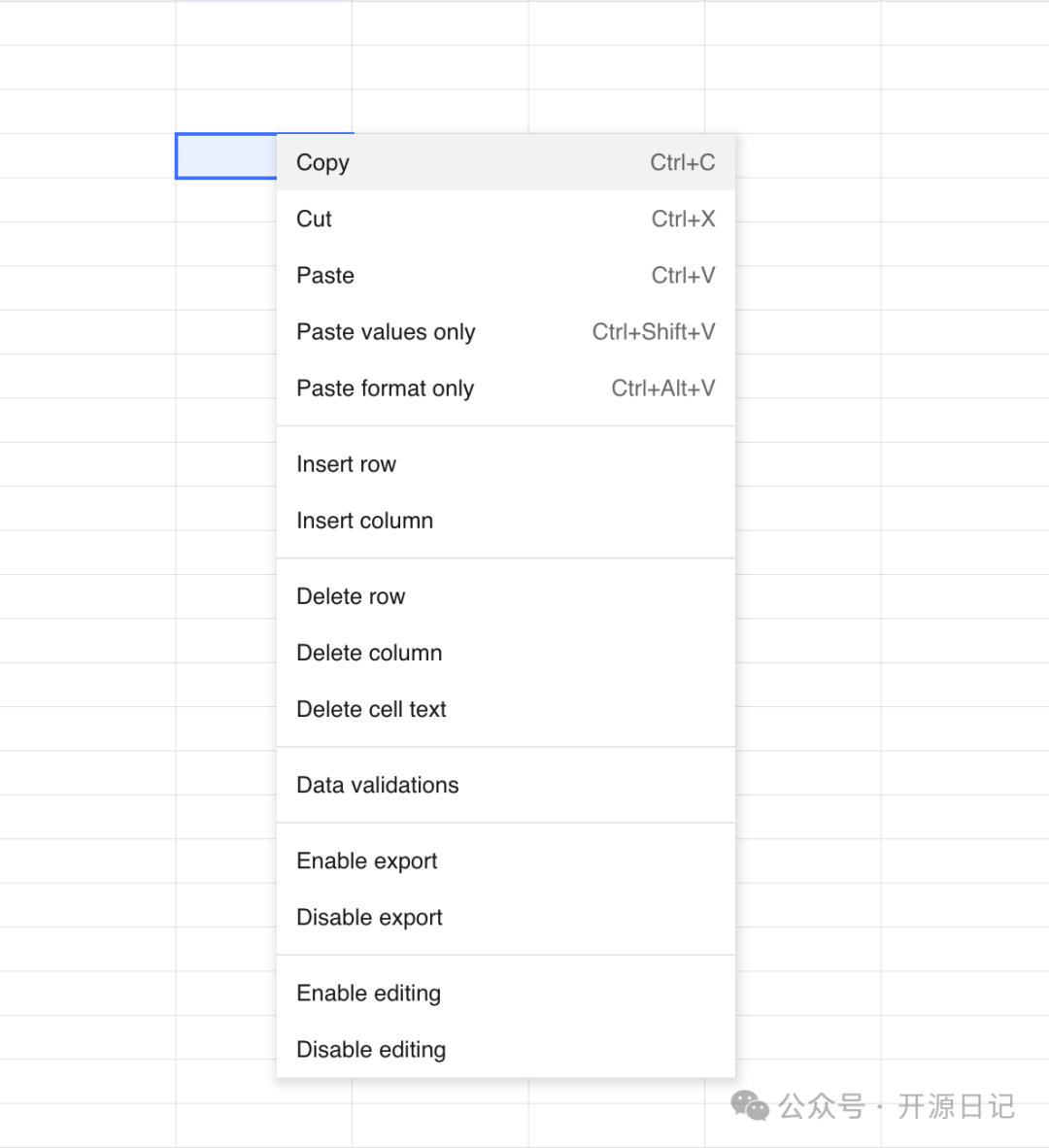Choose Cut from the context menu
Image resolution: width=1049 pixels, height=1148 pixels.
click(x=315, y=219)
